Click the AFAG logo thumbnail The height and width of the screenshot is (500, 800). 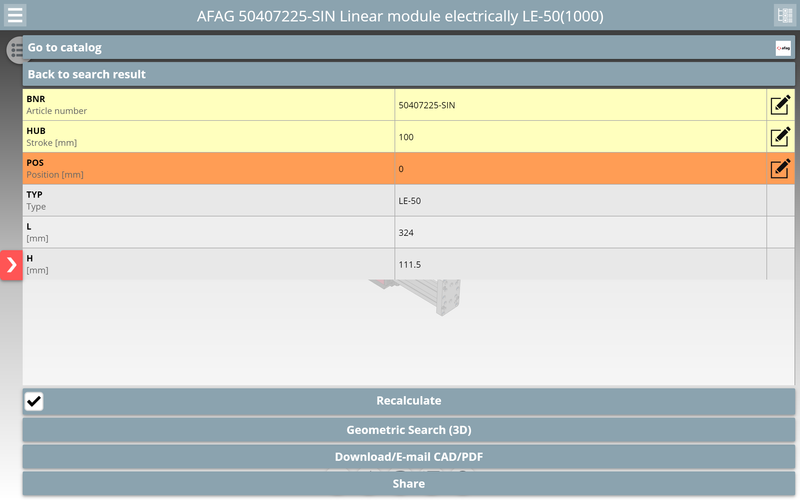click(783, 48)
